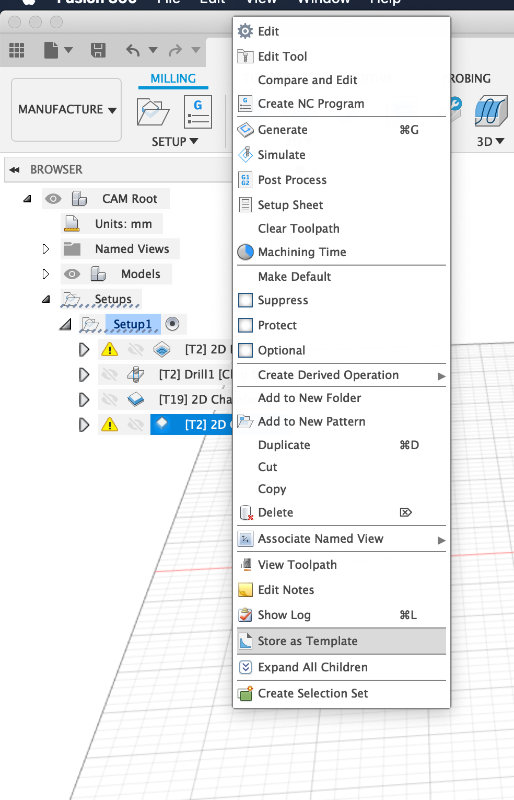Image resolution: width=514 pixels, height=800 pixels.
Task: Click the Edit gear icon in context menu
Action: pos(246,32)
